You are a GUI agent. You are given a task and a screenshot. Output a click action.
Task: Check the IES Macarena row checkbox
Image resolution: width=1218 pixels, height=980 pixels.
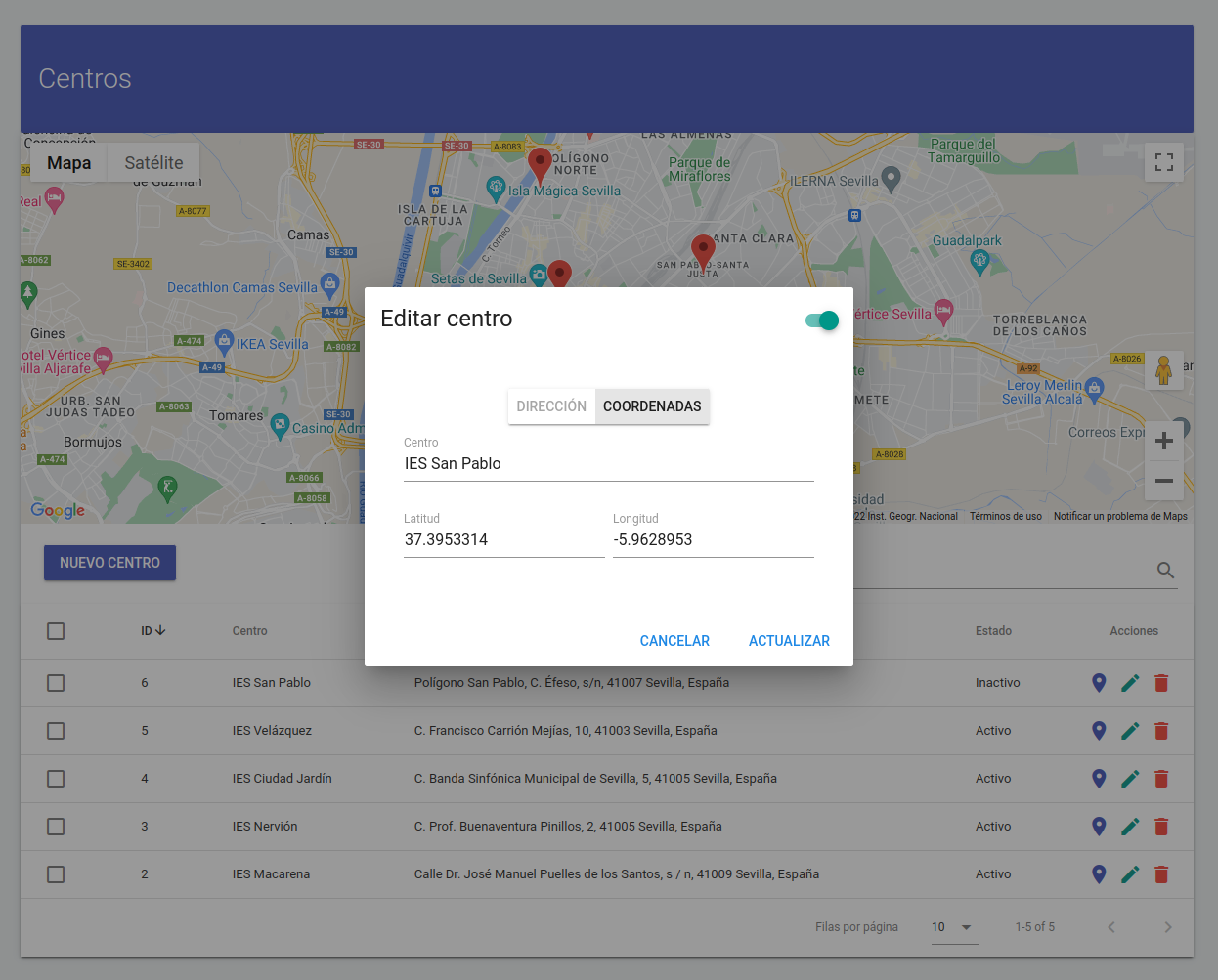56,874
